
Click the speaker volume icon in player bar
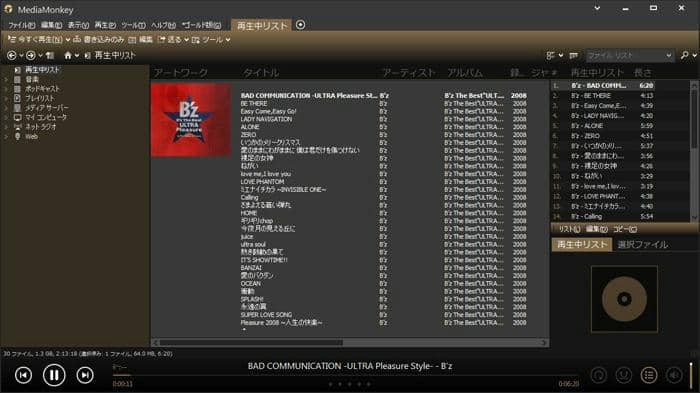[674, 375]
